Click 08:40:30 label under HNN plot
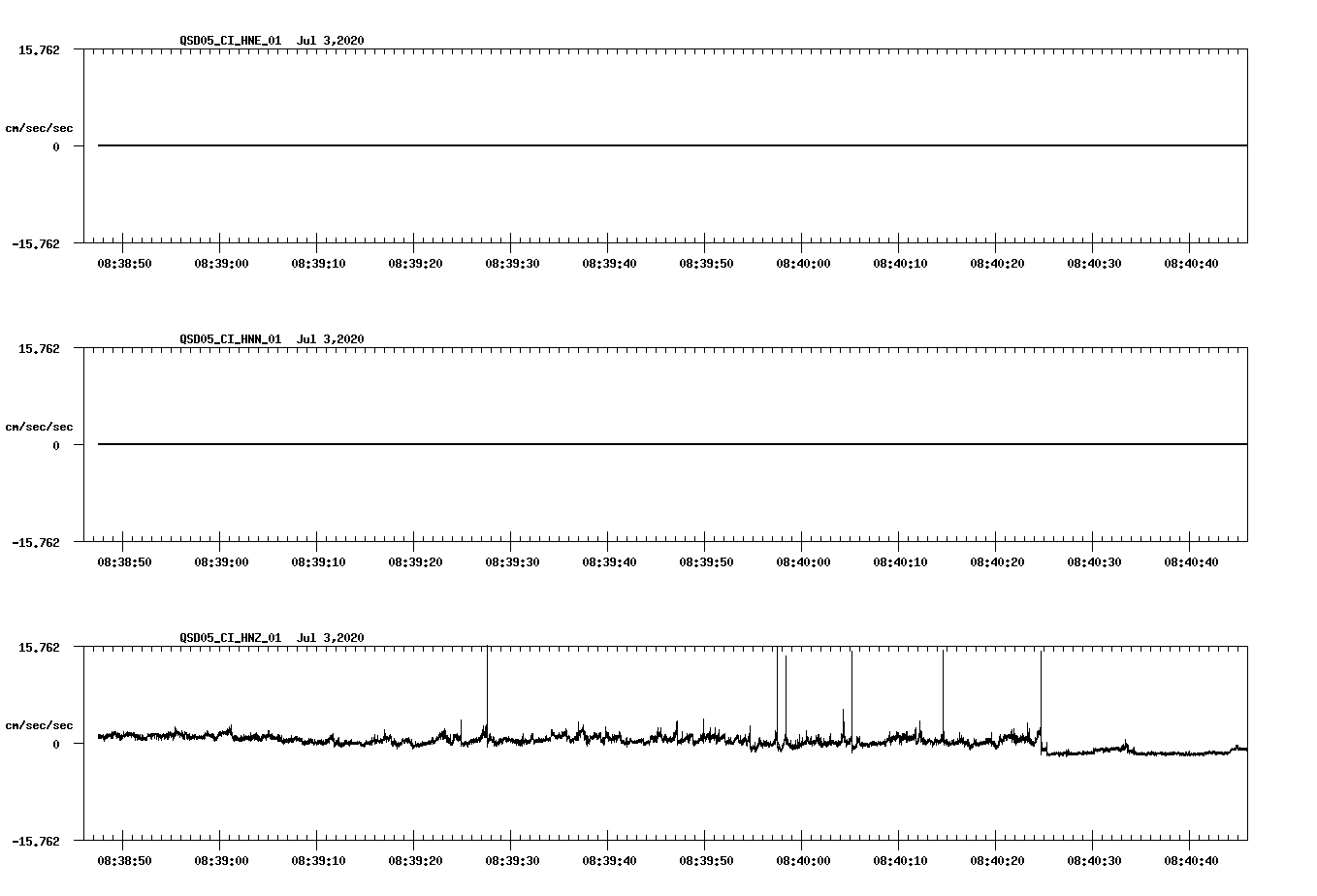Viewport: 1317px width, 896px height. (x=1094, y=561)
